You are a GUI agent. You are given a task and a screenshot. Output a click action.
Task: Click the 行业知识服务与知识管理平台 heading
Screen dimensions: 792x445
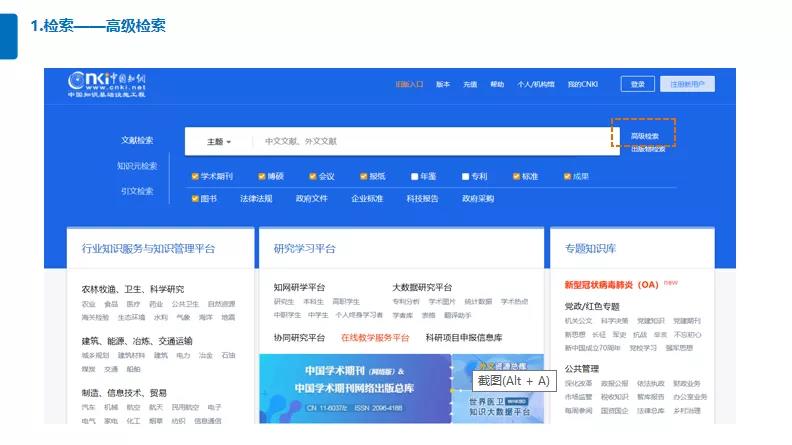click(x=148, y=249)
